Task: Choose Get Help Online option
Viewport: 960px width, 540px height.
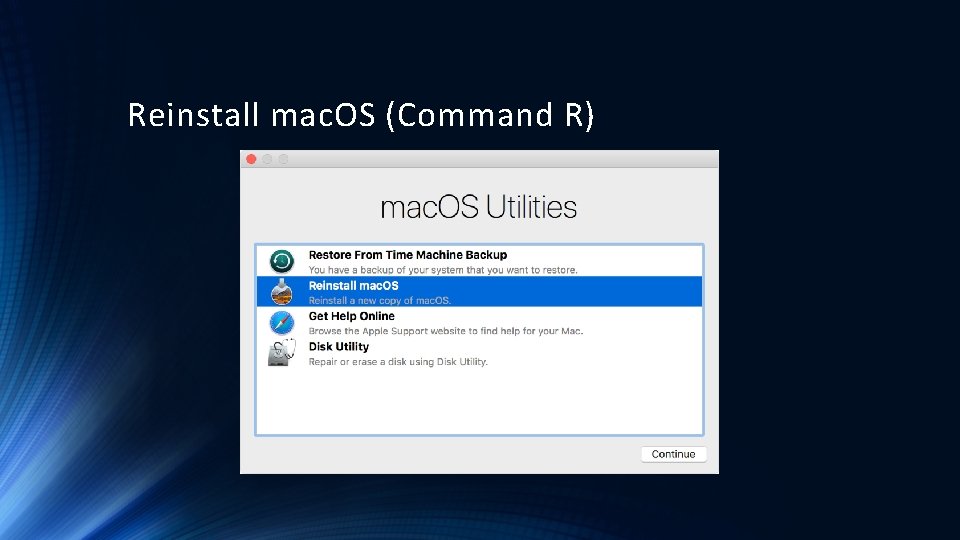Action: point(351,316)
